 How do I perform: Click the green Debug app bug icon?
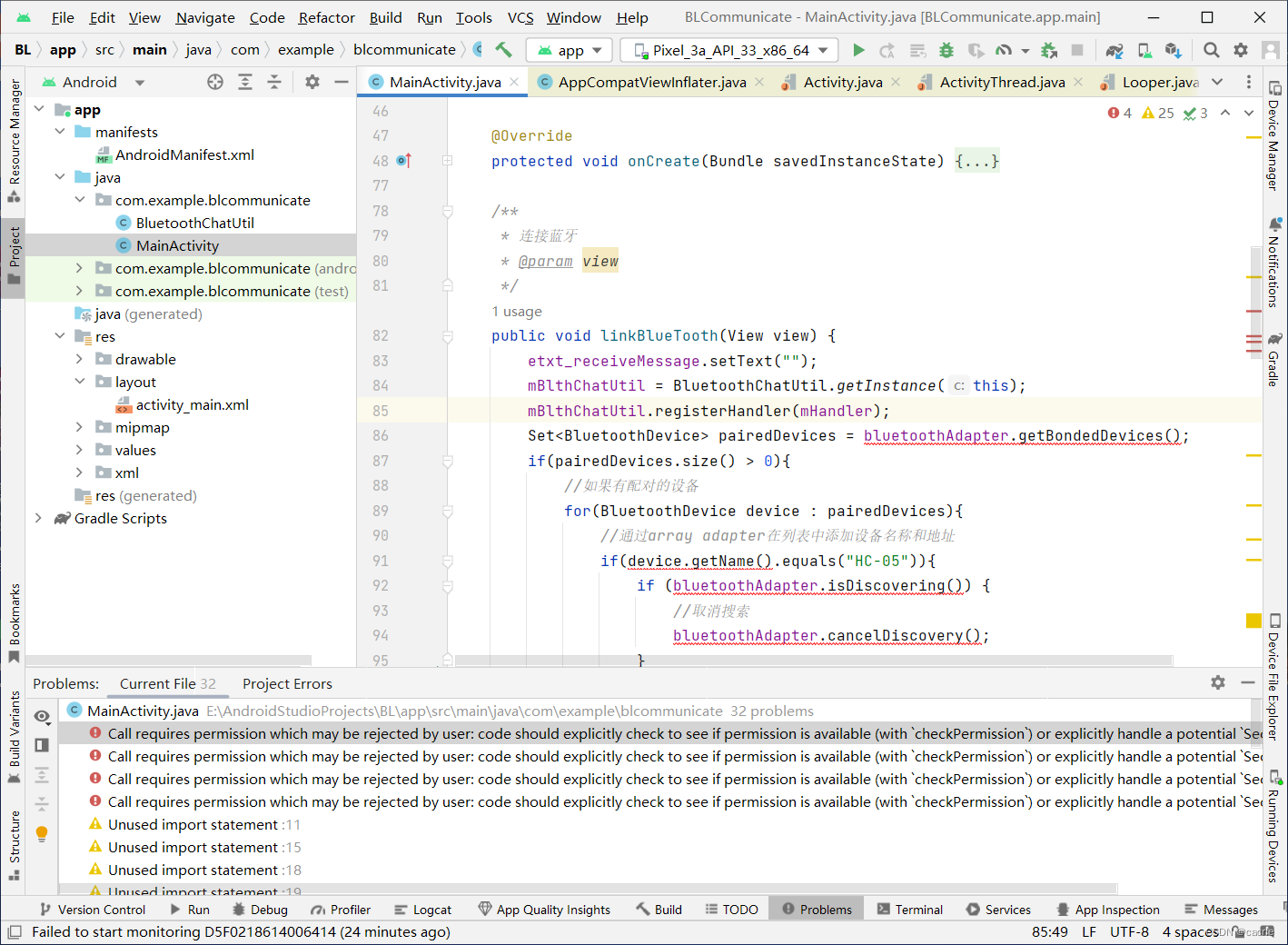946,50
